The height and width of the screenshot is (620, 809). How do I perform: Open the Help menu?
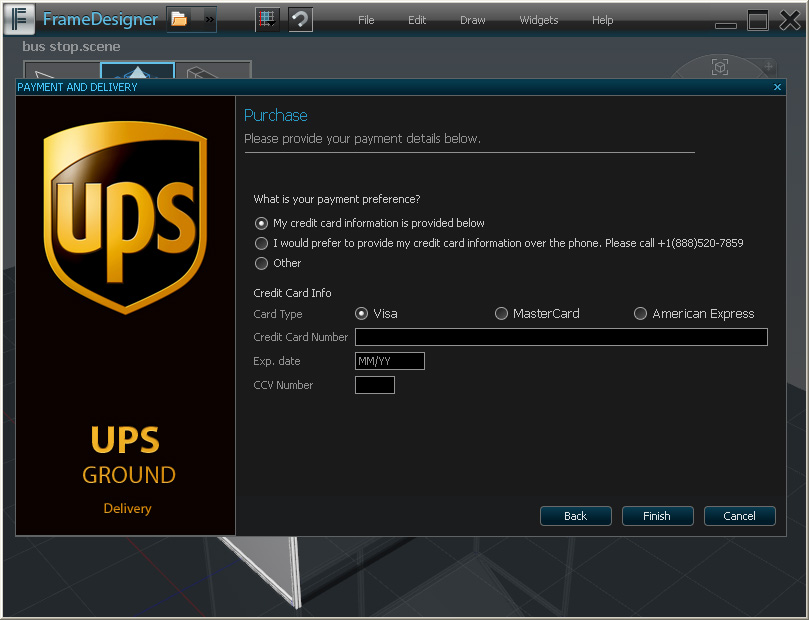point(602,20)
